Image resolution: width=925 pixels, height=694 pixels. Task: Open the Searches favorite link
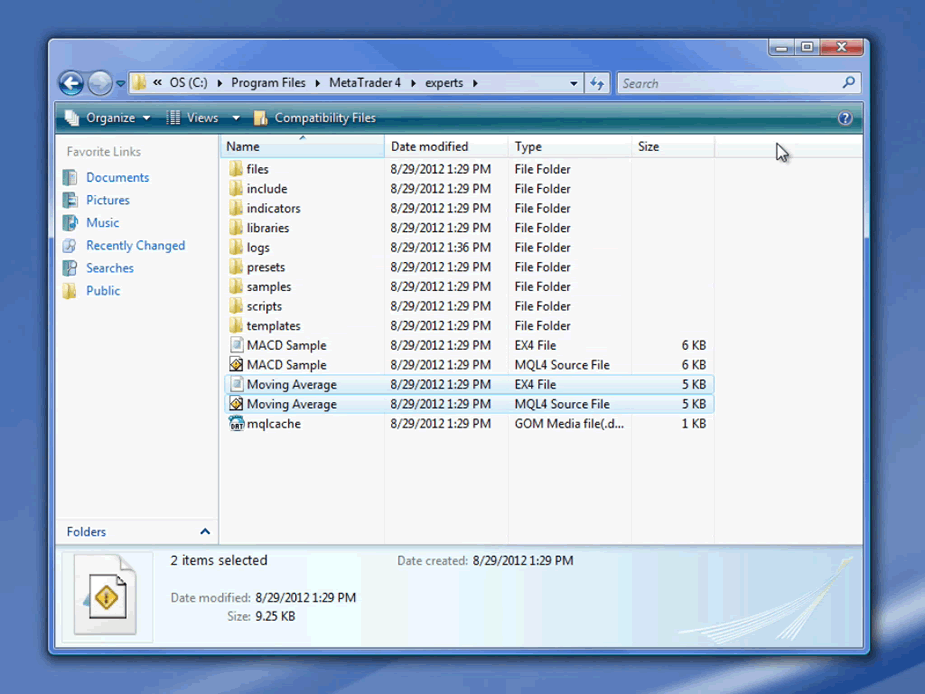tap(110, 268)
